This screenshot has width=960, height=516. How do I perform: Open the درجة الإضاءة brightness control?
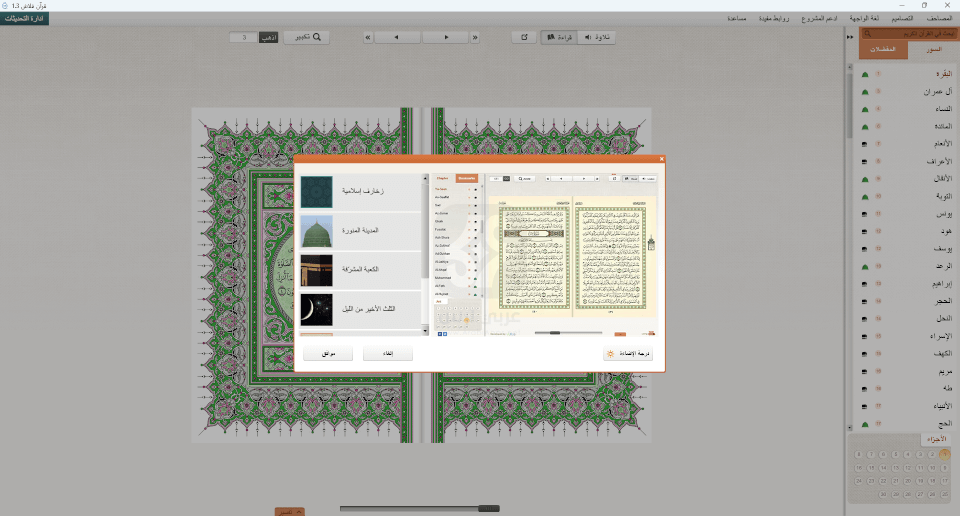[x=628, y=354]
